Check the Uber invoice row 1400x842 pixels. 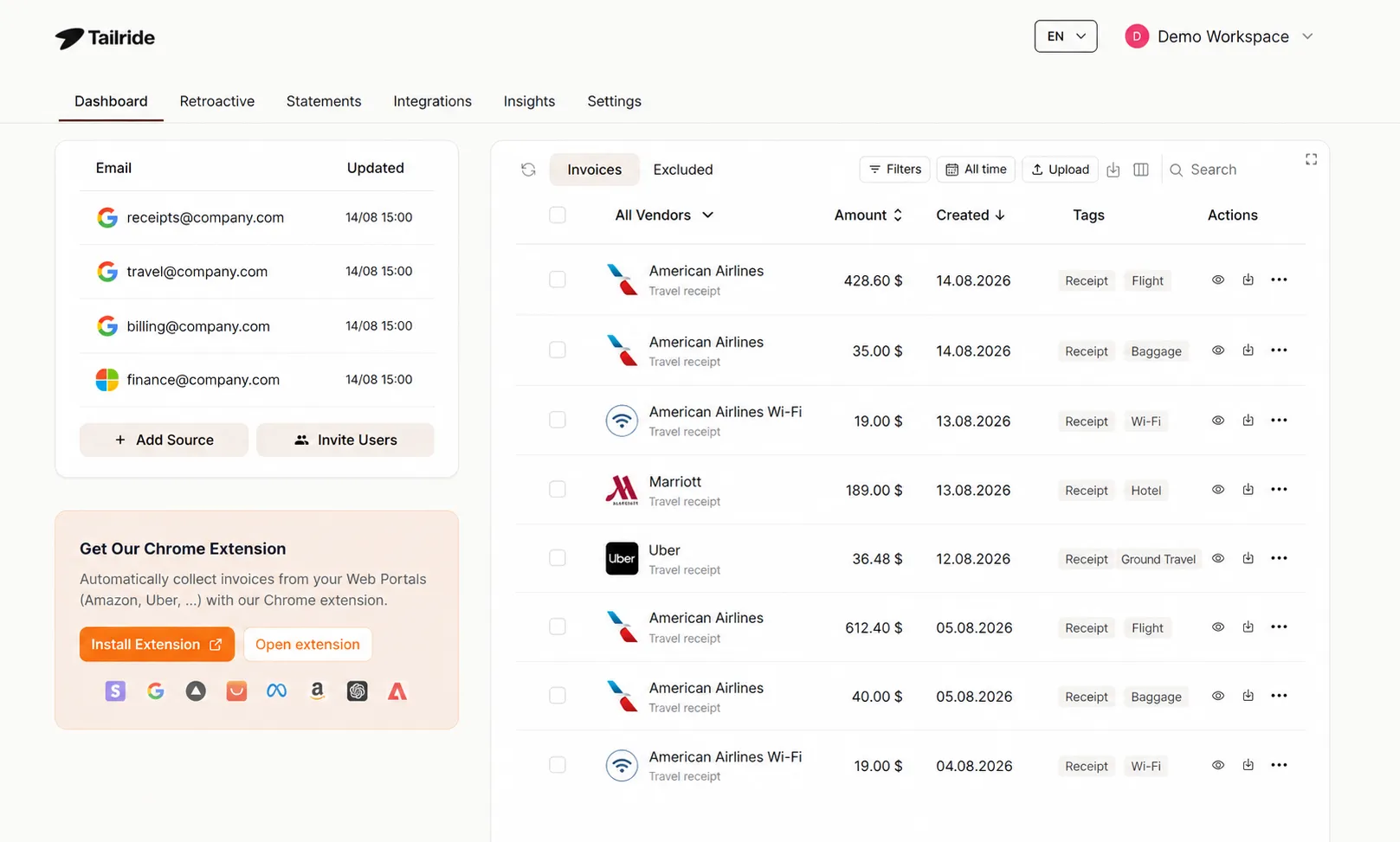[558, 558]
